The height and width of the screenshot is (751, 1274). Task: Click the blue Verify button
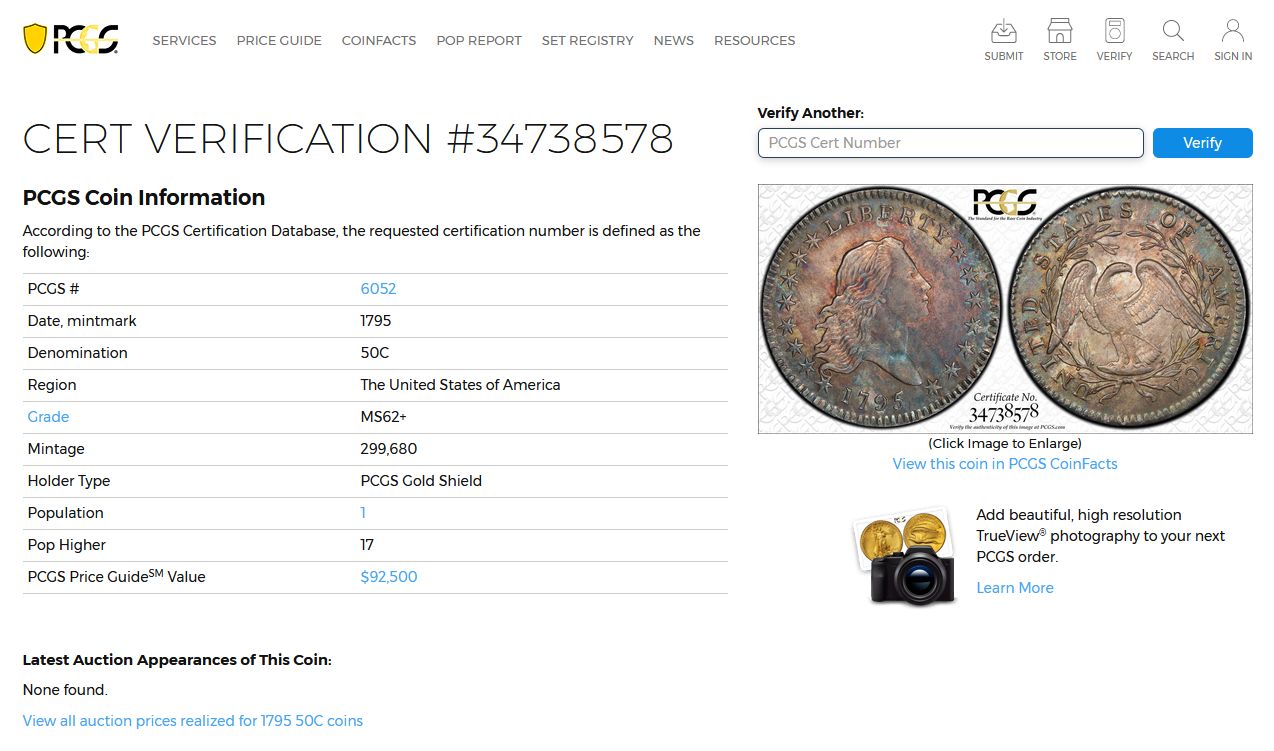click(x=1202, y=143)
